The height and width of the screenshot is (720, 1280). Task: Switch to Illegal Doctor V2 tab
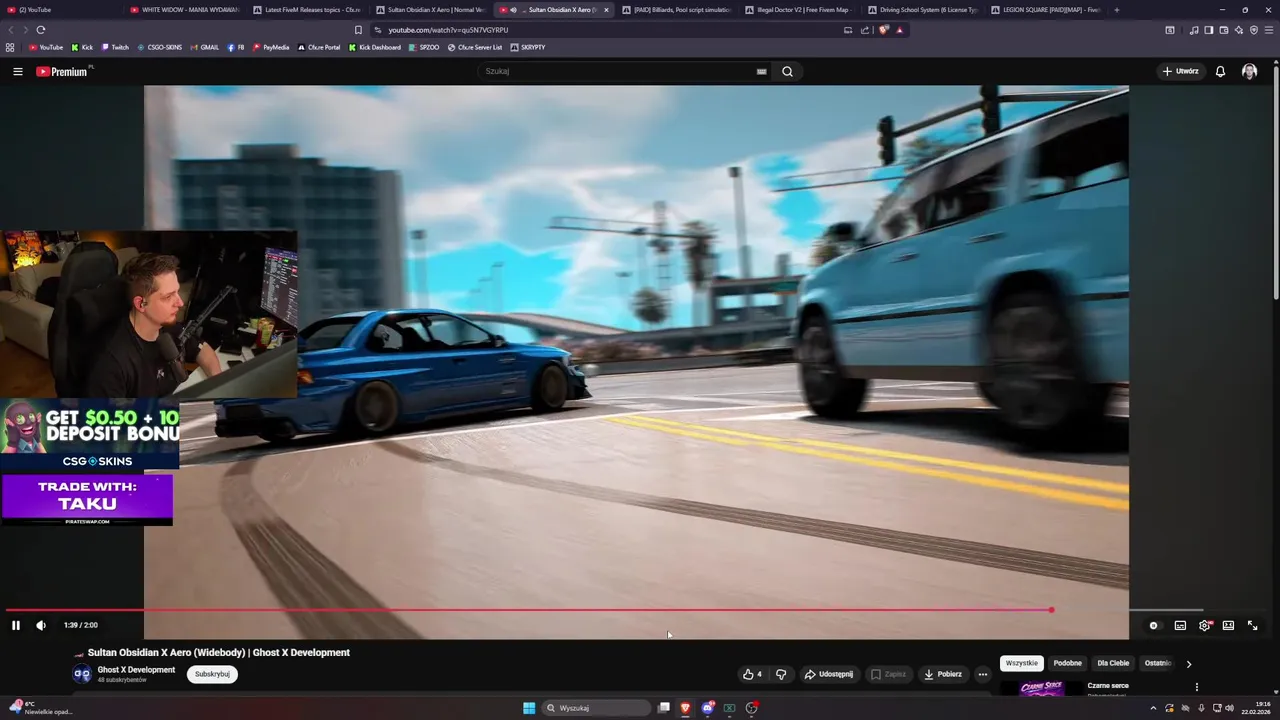coord(799,10)
